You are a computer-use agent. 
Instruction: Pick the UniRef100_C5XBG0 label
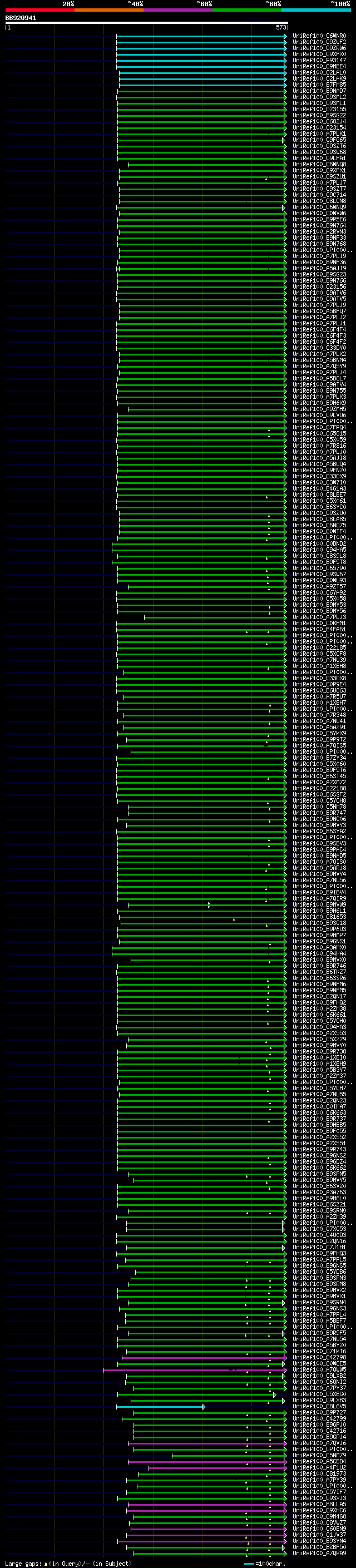tap(319, 1394)
